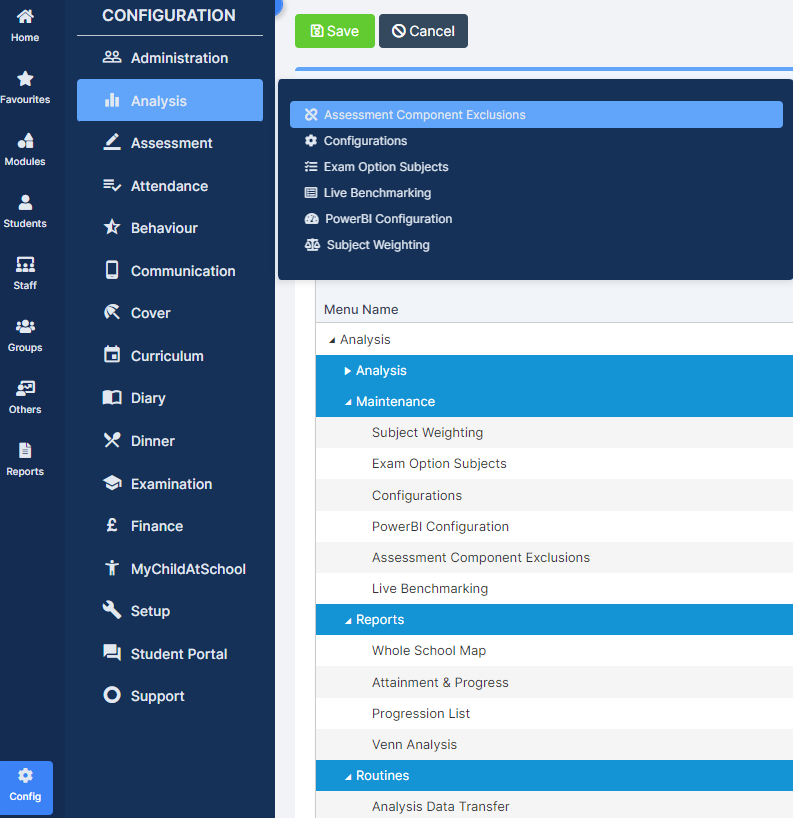Screen dimensions: 793x818
Task: Click the Finance pound sign icon
Action: pyautogui.click(x=112, y=525)
